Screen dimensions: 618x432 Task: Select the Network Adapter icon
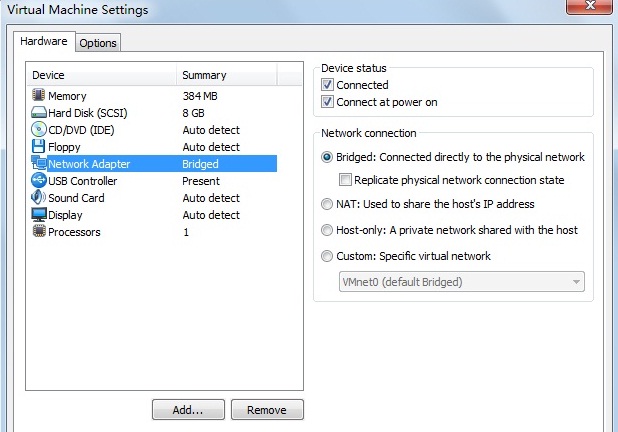point(39,163)
